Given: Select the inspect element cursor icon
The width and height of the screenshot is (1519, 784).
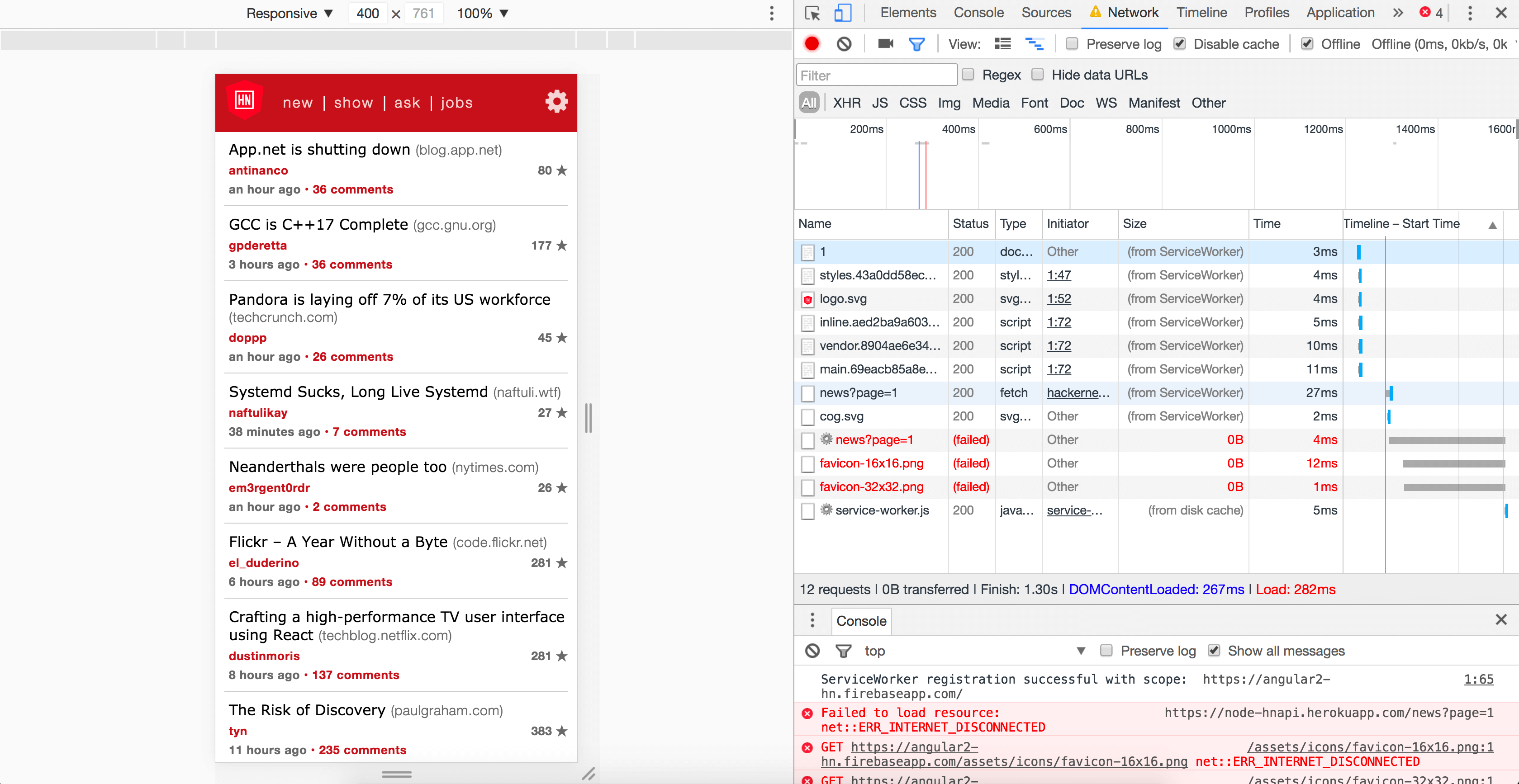Looking at the screenshot, I should point(812,13).
